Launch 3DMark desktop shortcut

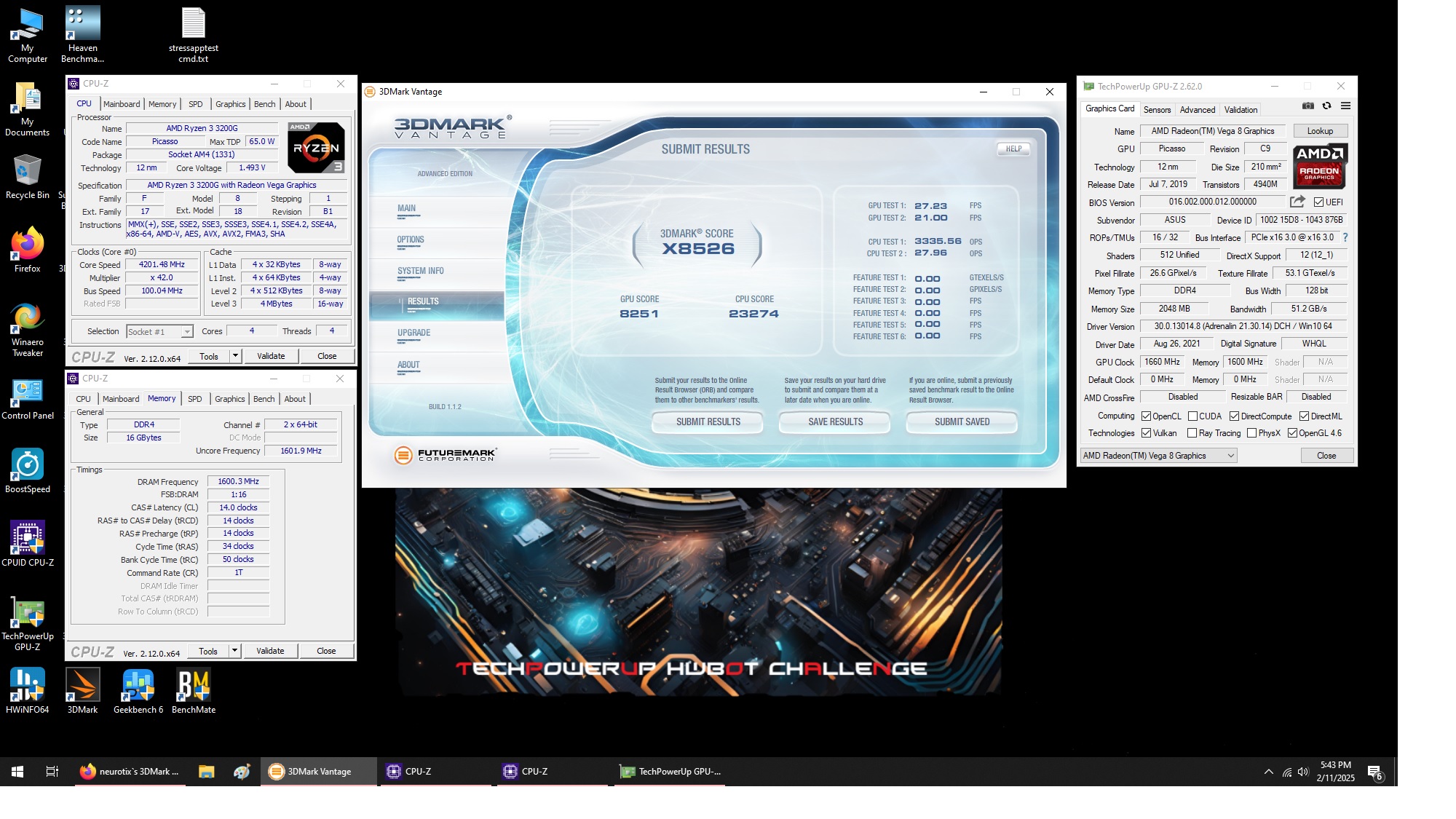pos(82,691)
